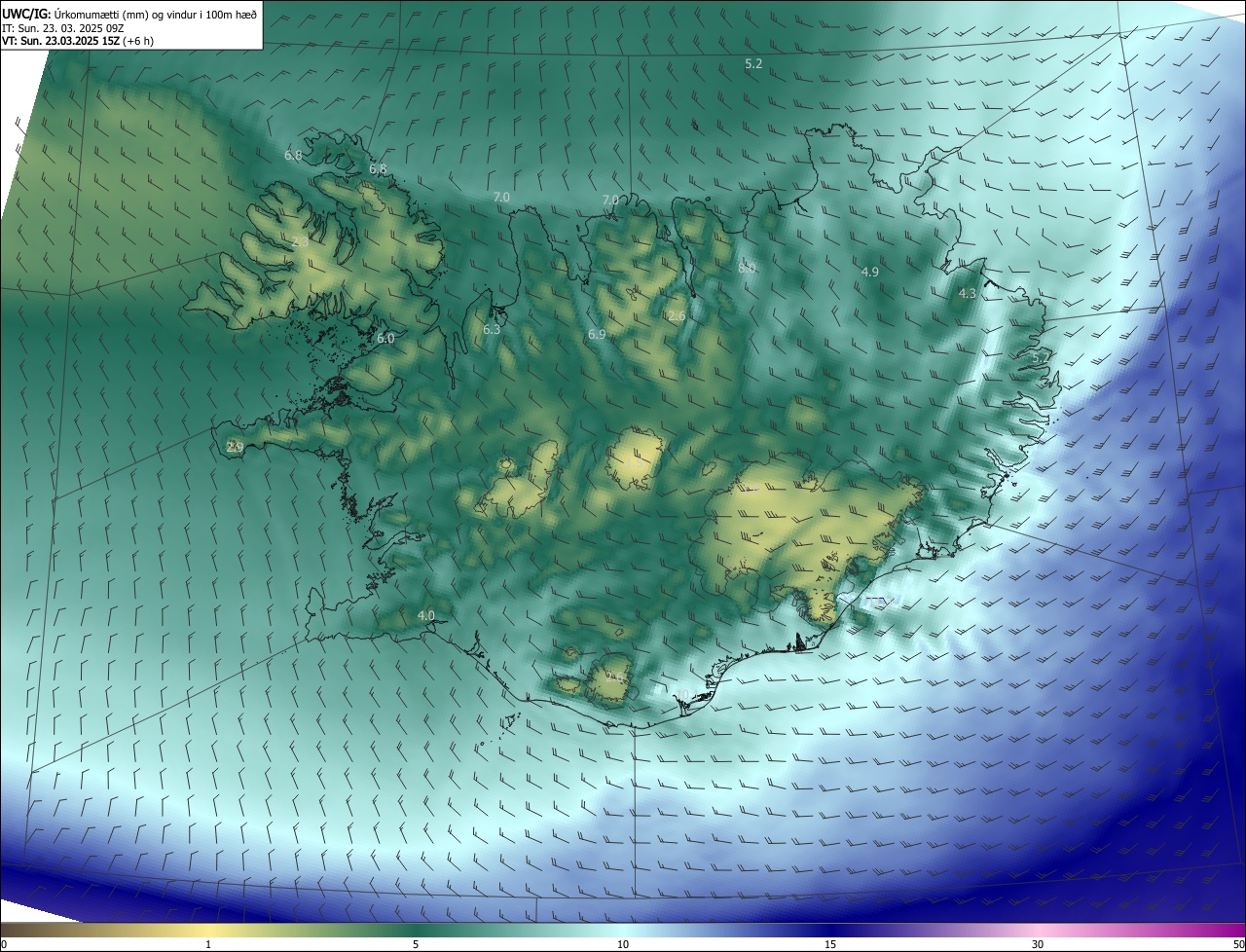Click the 6.3 value label

(492, 329)
